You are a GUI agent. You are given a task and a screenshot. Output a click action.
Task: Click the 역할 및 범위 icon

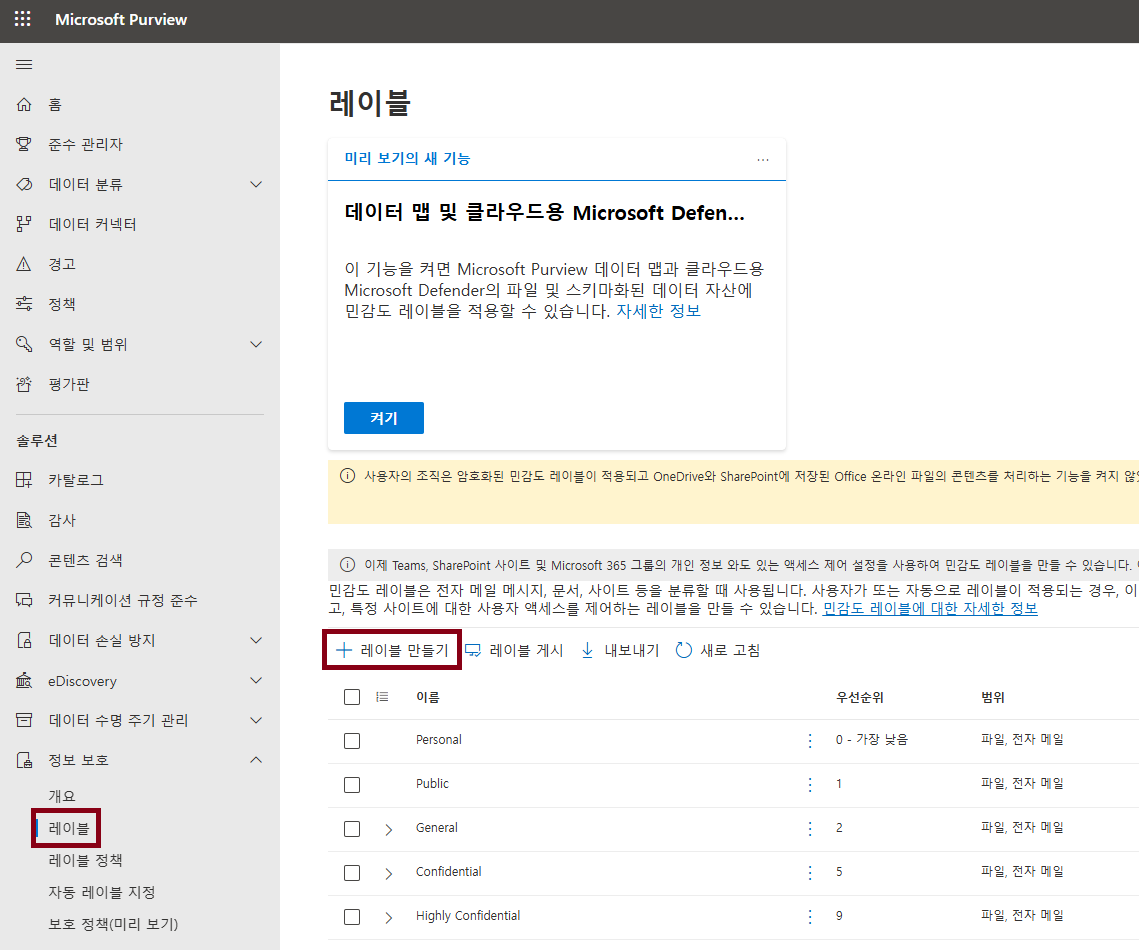pos(24,344)
